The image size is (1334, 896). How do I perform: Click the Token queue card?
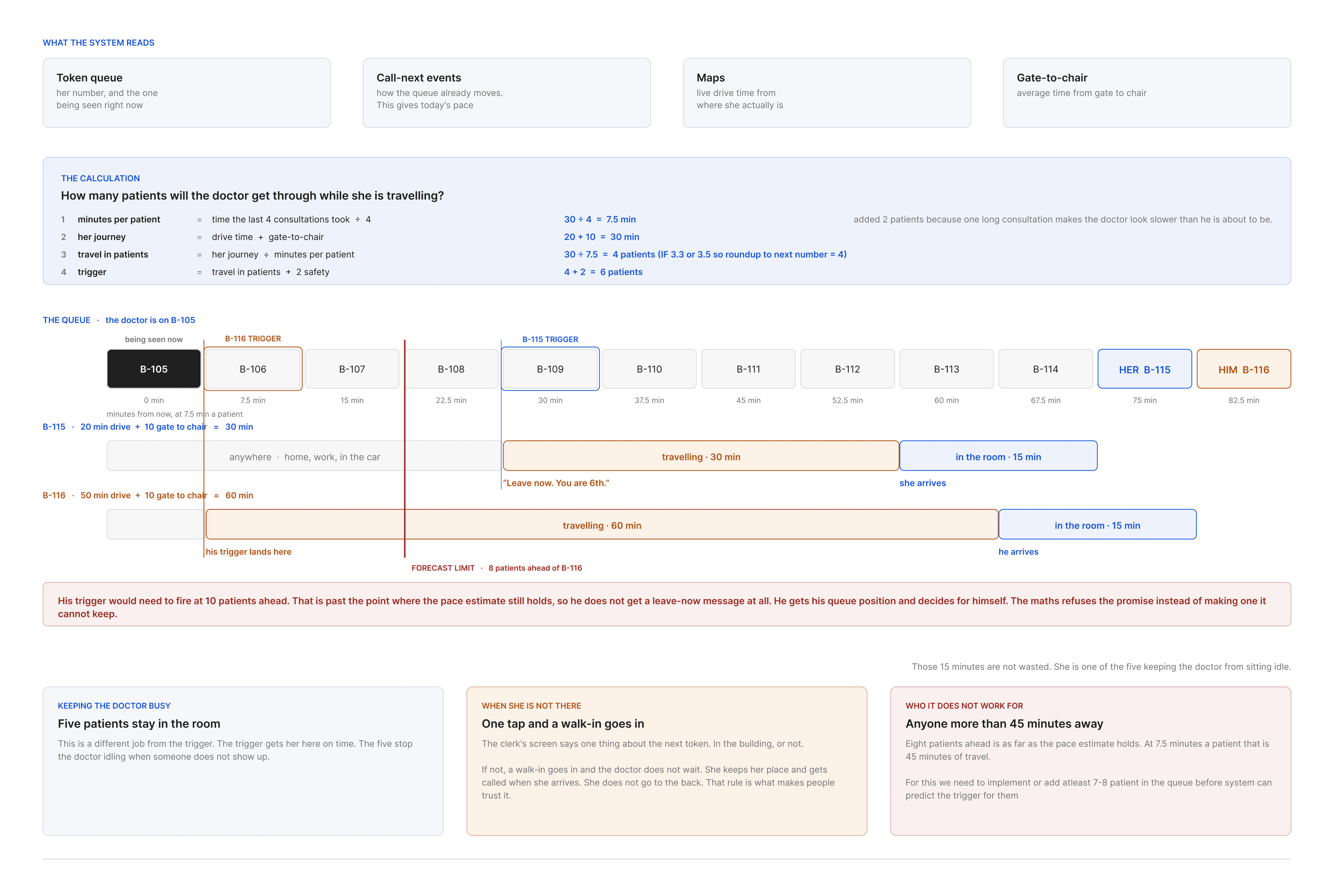(186, 93)
